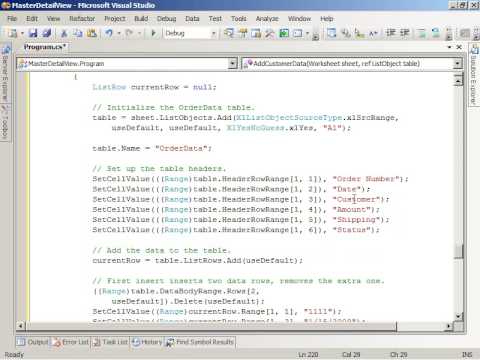Viewport: 480px width, 360px height.
Task: Expand the Redo history dropdown arrow
Action: (139, 33)
